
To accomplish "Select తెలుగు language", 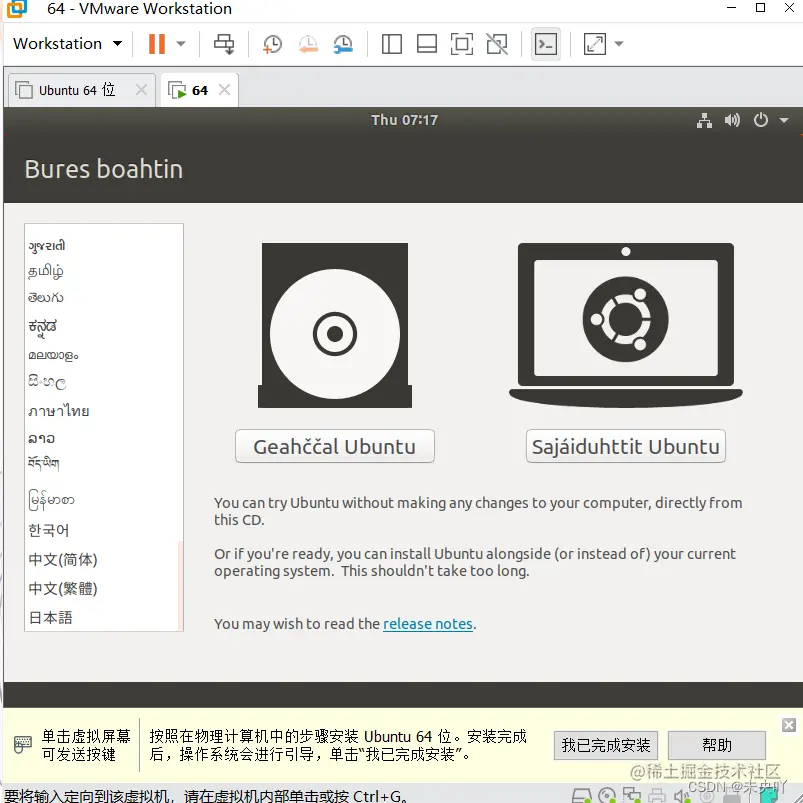I will pyautogui.click(x=46, y=298).
